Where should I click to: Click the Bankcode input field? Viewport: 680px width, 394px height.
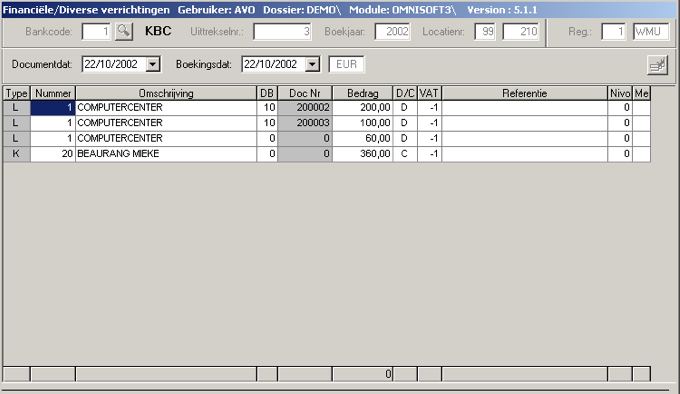tap(96, 32)
